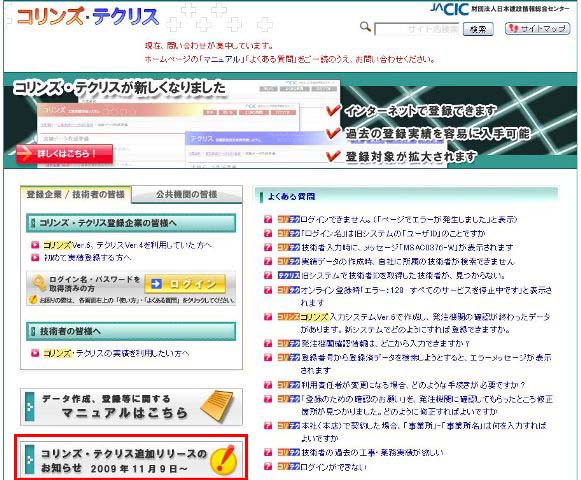581x480 pixels.
Task: Open the 初めて実績登録する方へ link
Action: pyautogui.click(x=87, y=257)
